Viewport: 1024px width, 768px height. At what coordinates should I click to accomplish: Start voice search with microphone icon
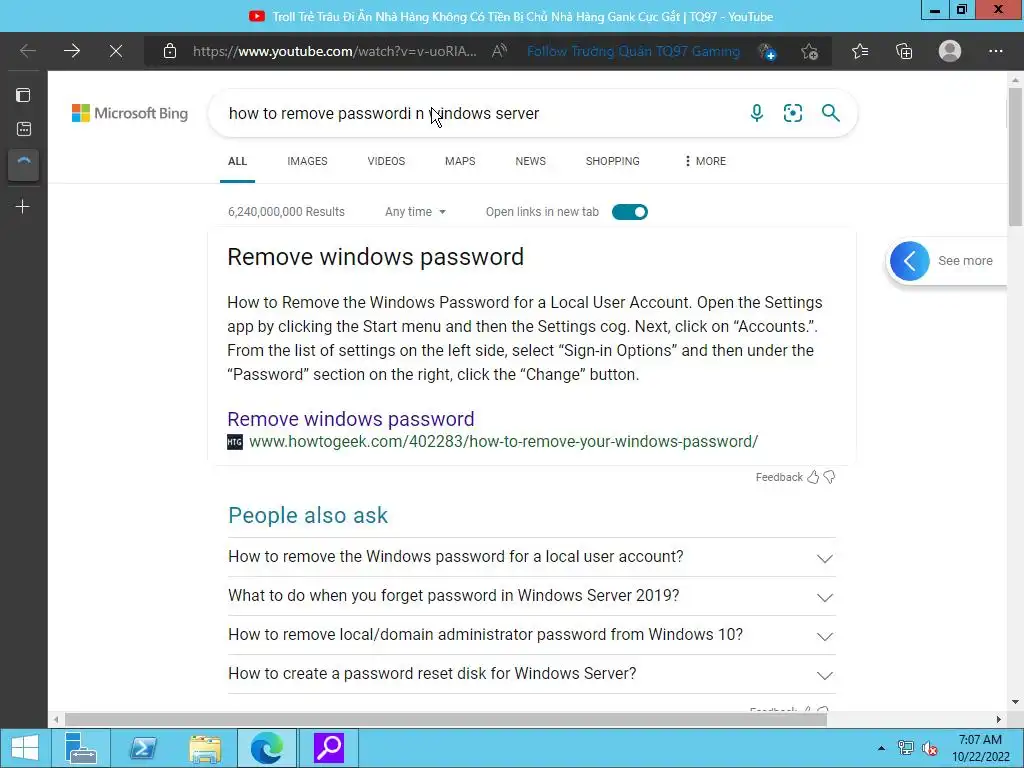757,113
